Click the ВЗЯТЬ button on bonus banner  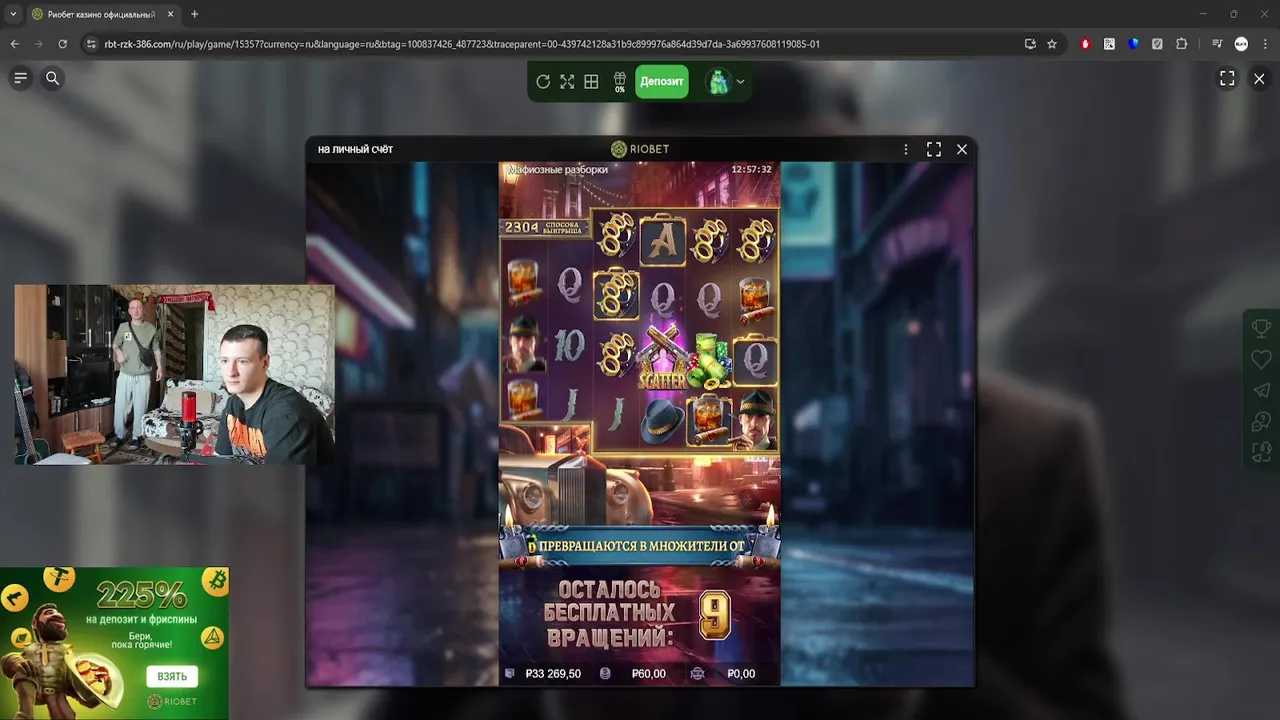point(172,676)
